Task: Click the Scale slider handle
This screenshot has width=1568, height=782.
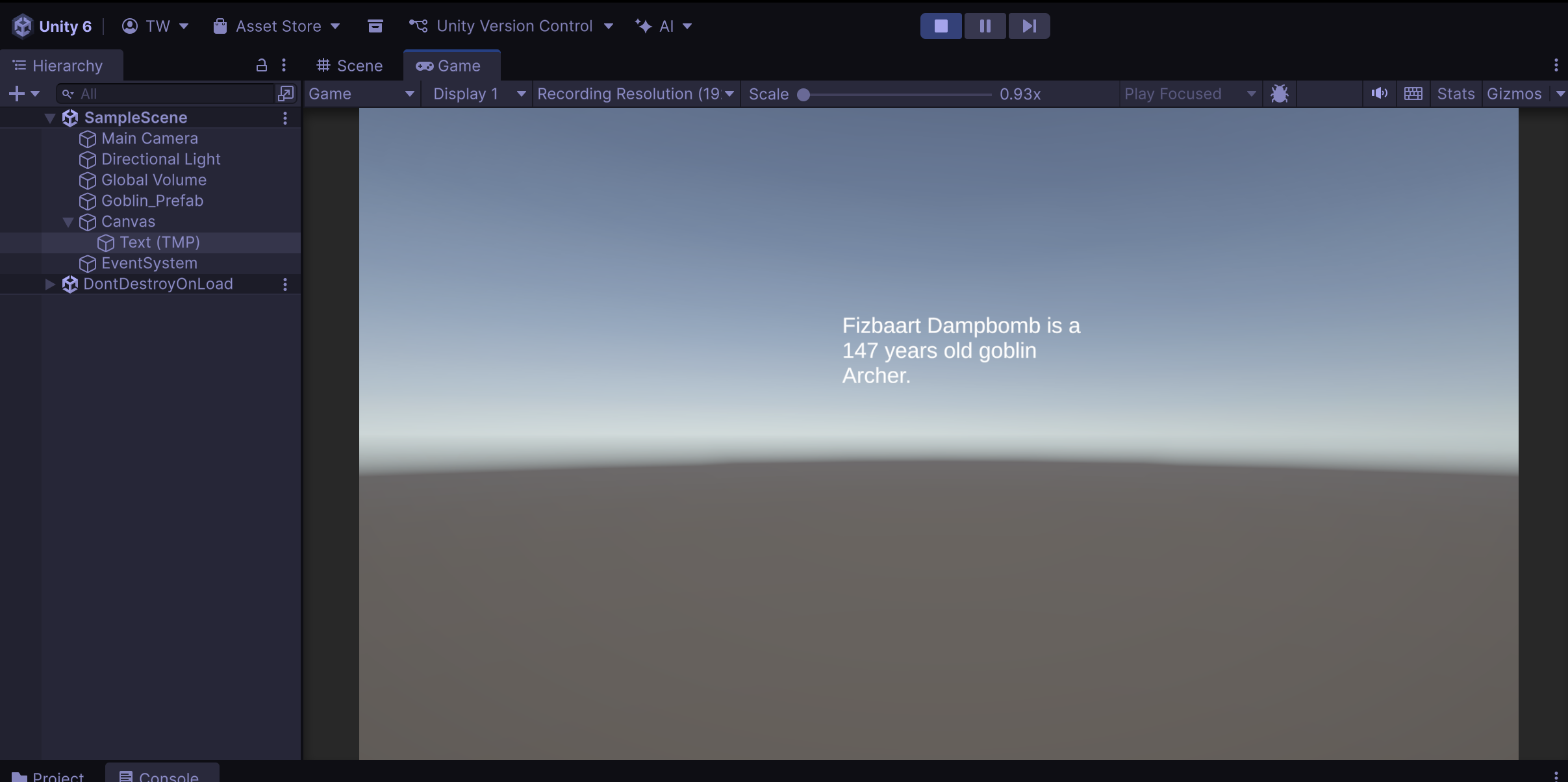Action: (803, 94)
